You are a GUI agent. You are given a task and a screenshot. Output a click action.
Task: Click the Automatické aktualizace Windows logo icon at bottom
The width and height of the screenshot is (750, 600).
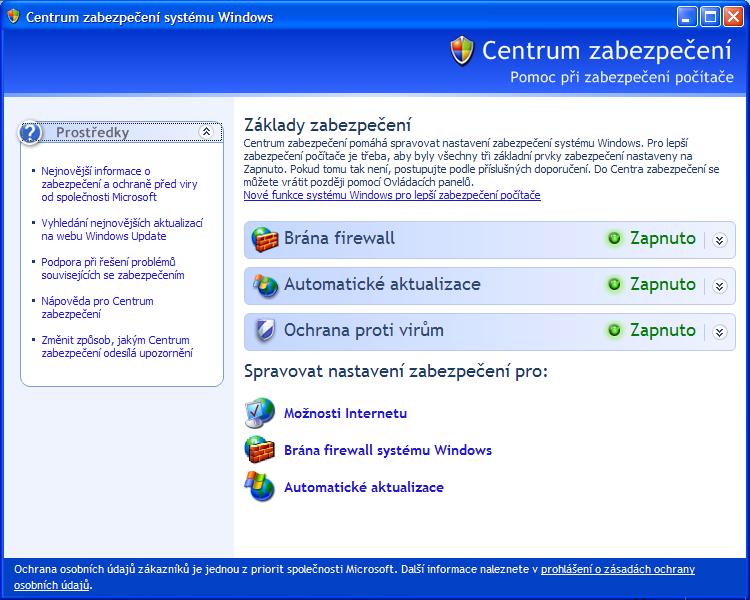pos(260,486)
